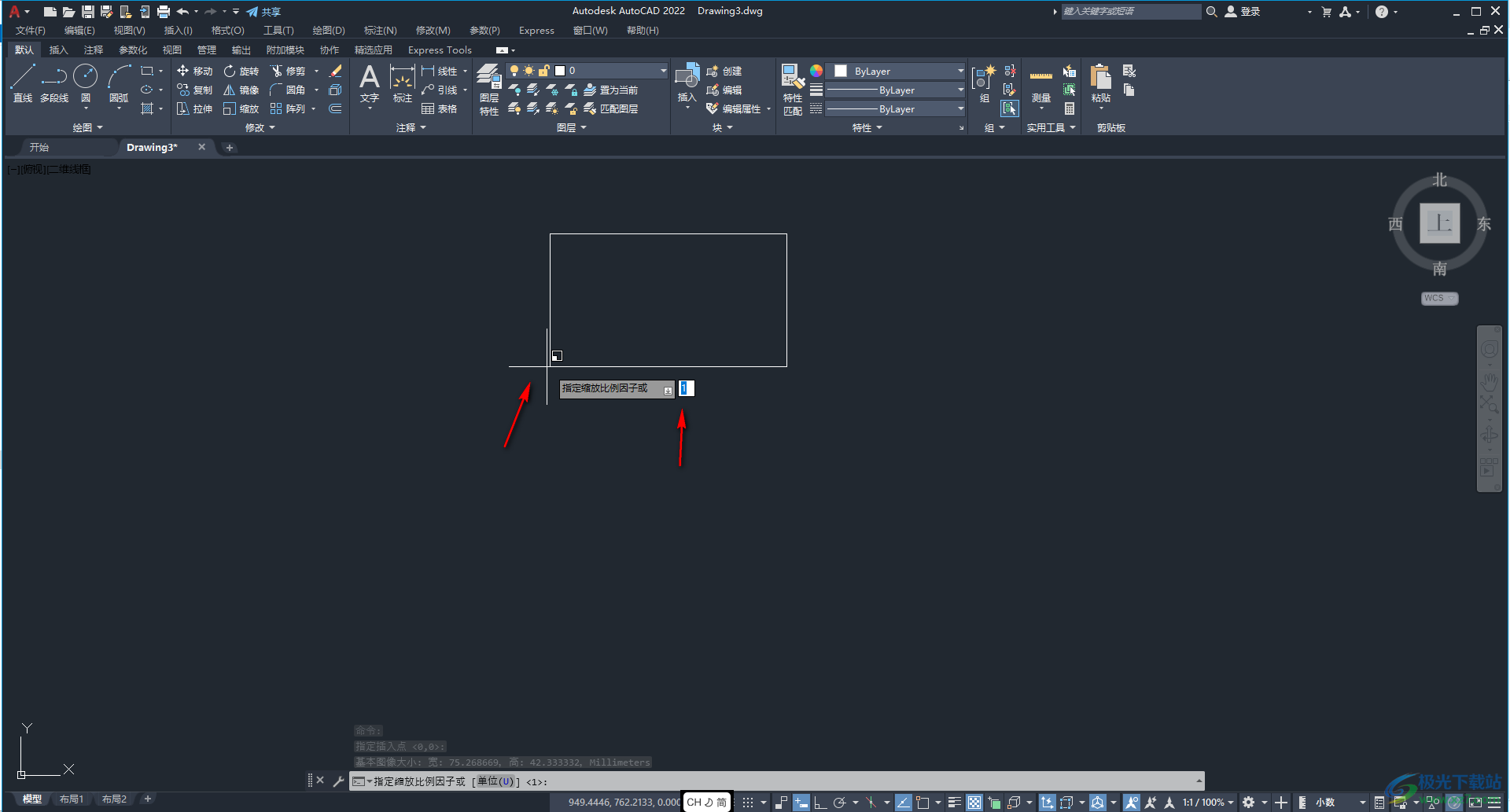This screenshot has height=812, width=1510.
Task: Click the keyword search box
Action: coord(1131,11)
